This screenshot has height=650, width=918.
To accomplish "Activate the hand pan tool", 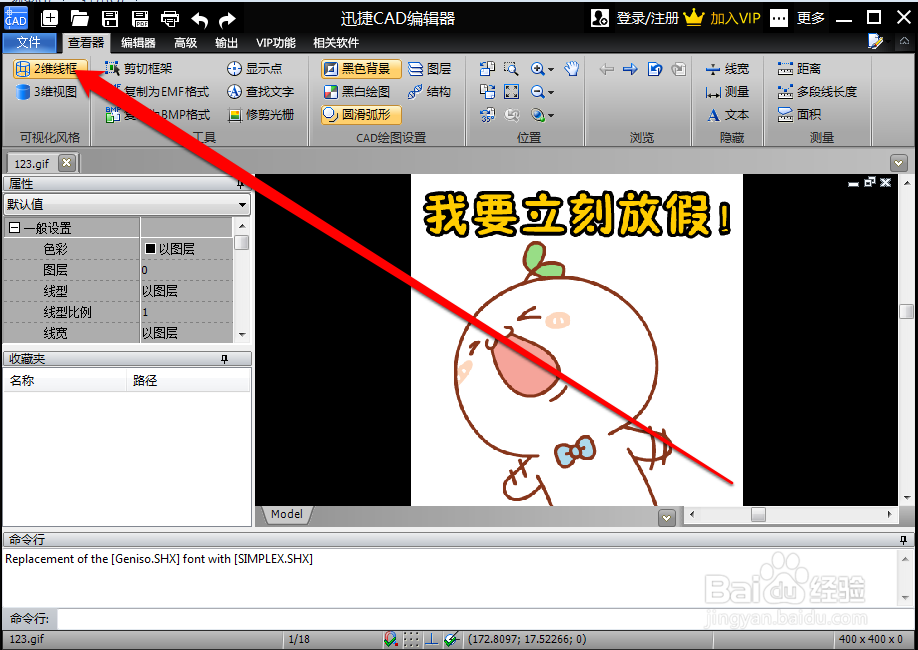I will tap(571, 69).
